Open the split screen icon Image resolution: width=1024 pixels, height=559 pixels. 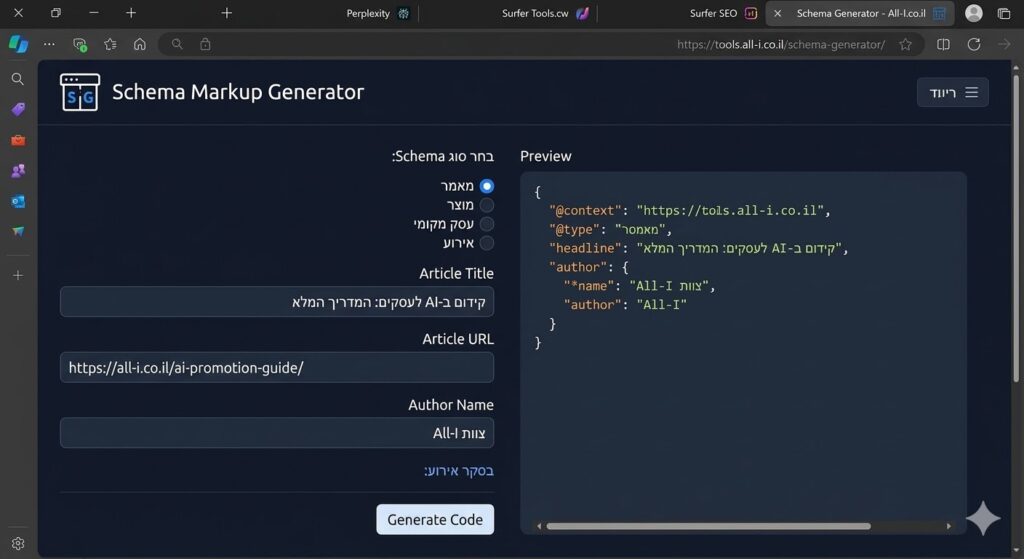(943, 44)
